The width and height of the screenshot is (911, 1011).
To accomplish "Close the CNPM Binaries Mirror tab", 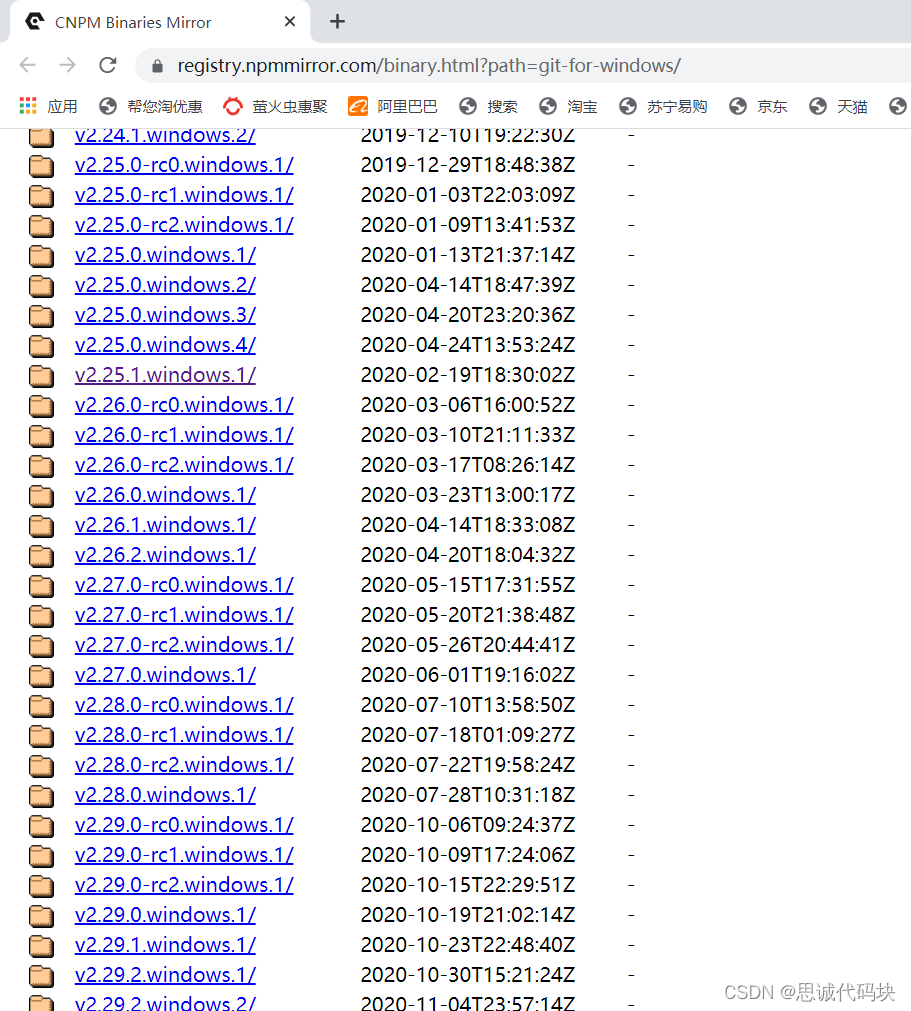I will [x=290, y=22].
